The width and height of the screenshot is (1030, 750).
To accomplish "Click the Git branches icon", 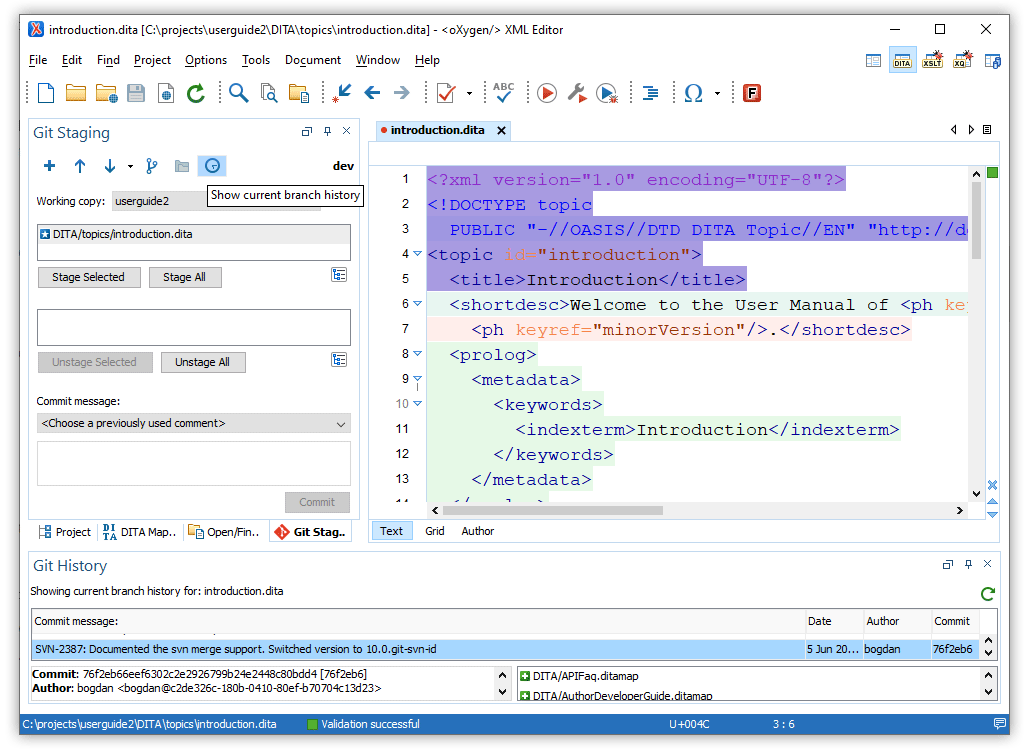I will click(152, 165).
